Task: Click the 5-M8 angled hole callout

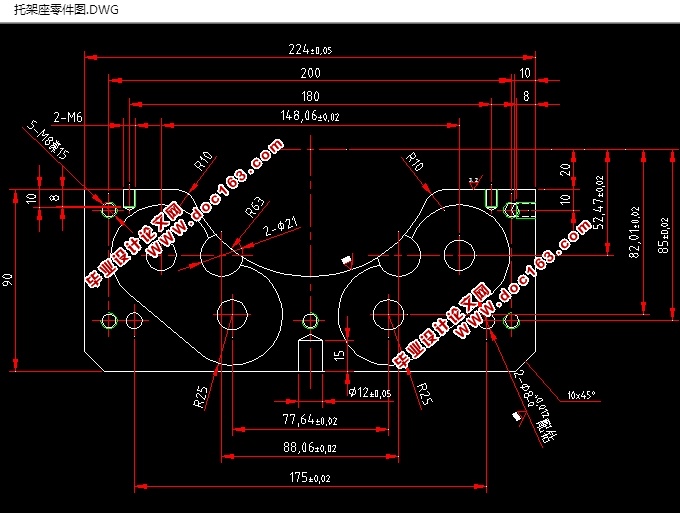Action: [48, 141]
